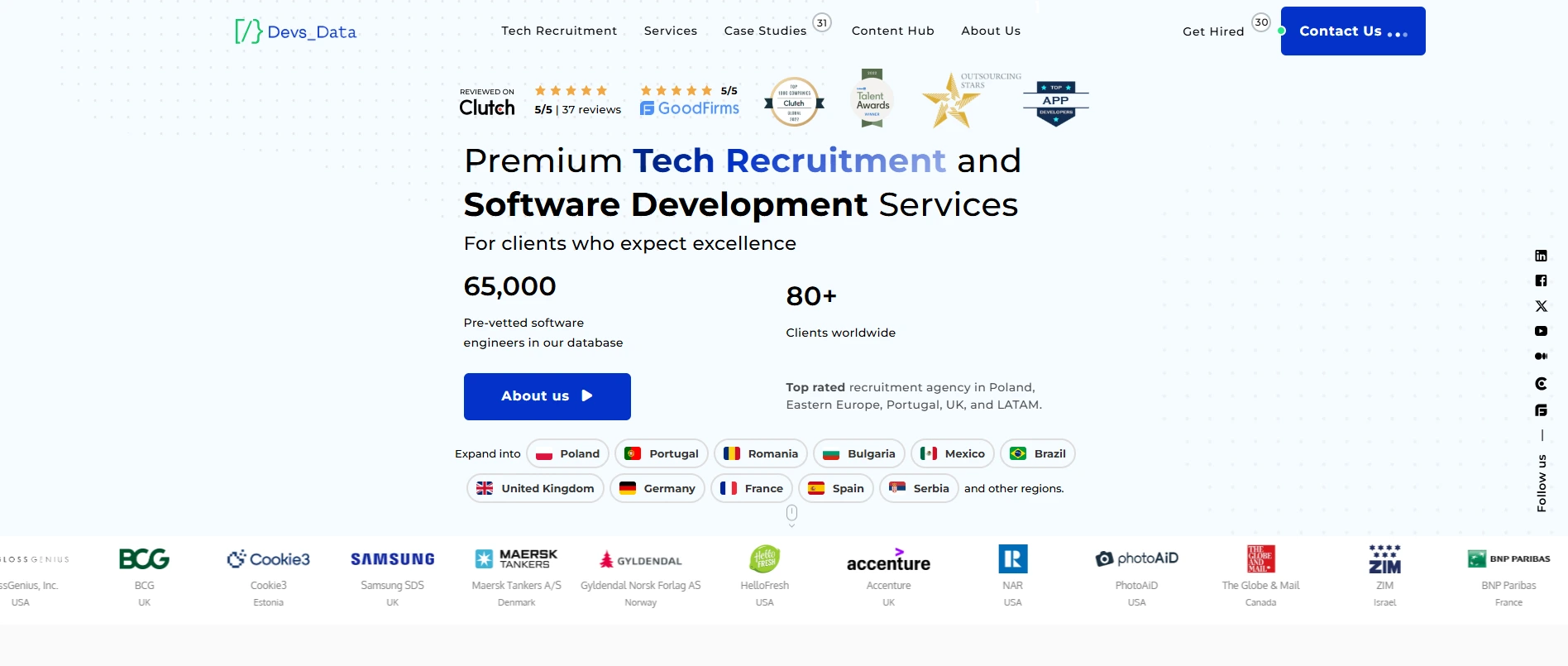1568x666 pixels.
Task: Click the Contact Us button
Action: 1351,31
